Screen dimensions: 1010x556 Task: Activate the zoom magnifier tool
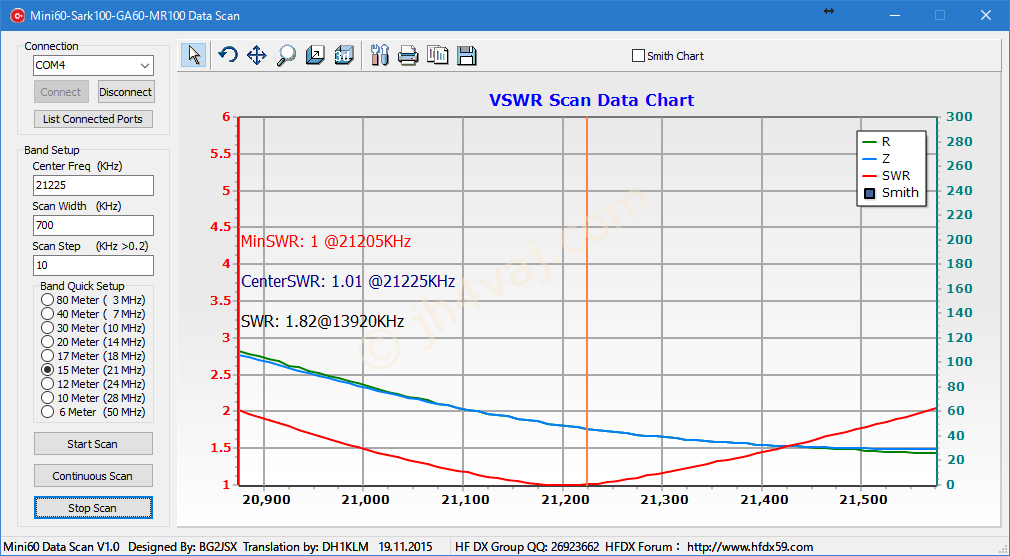click(285, 55)
